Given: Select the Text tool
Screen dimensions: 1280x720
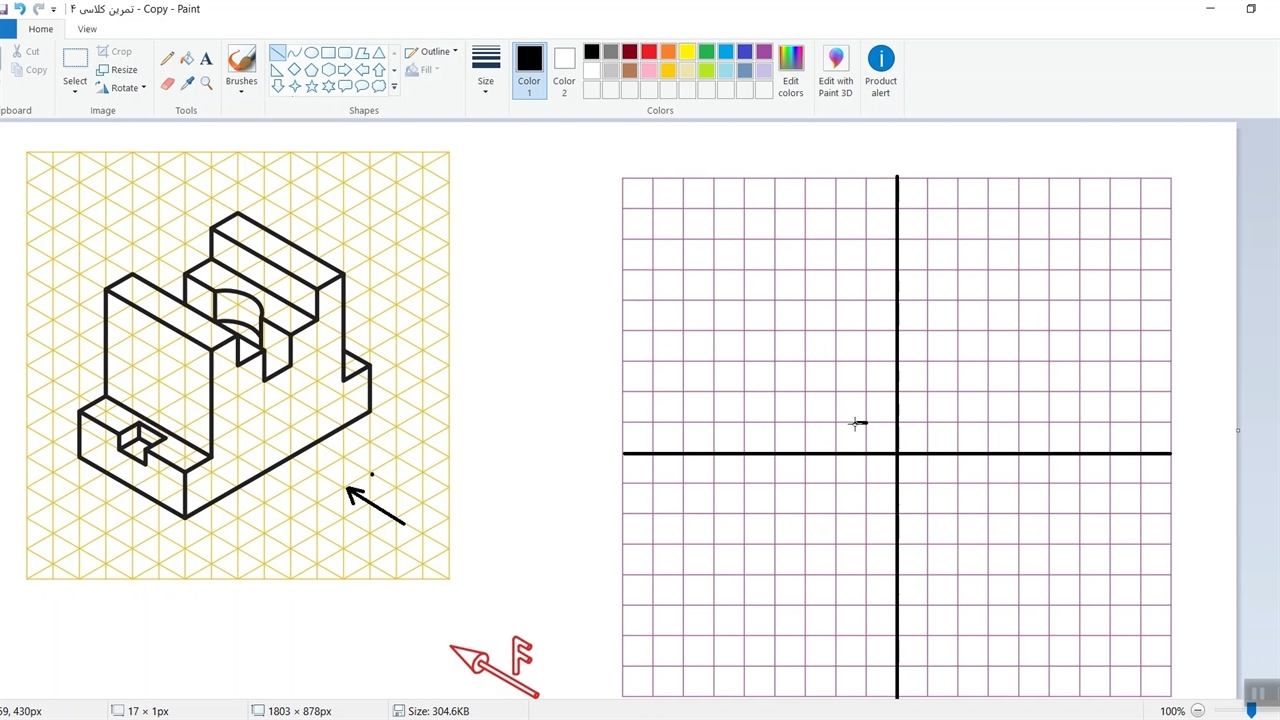Looking at the screenshot, I should (x=206, y=59).
